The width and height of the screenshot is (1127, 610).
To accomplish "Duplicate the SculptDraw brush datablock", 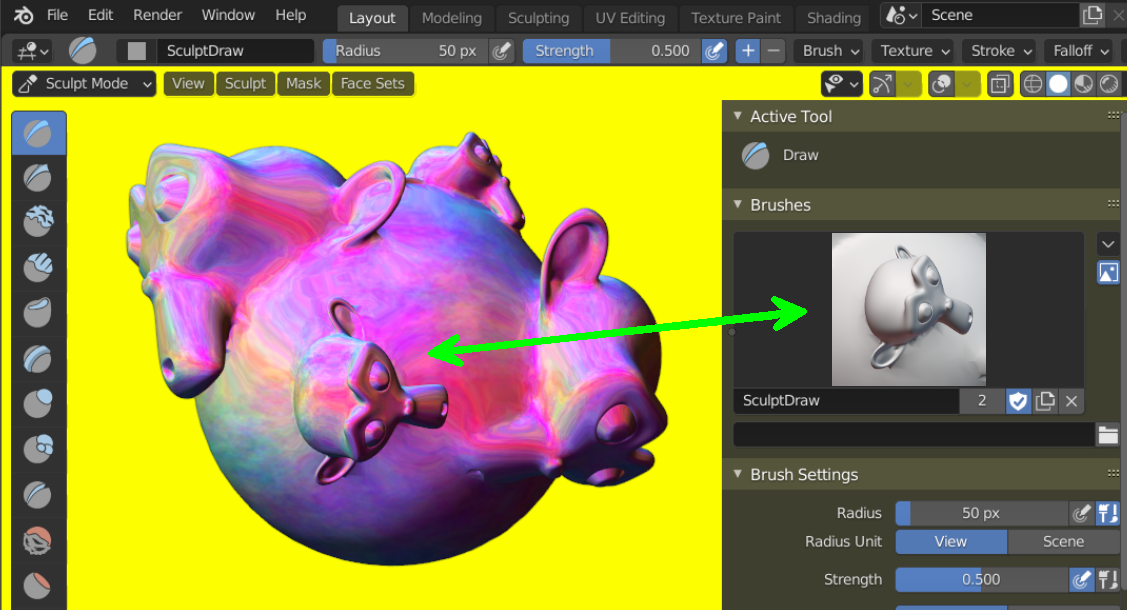I will [x=1045, y=401].
